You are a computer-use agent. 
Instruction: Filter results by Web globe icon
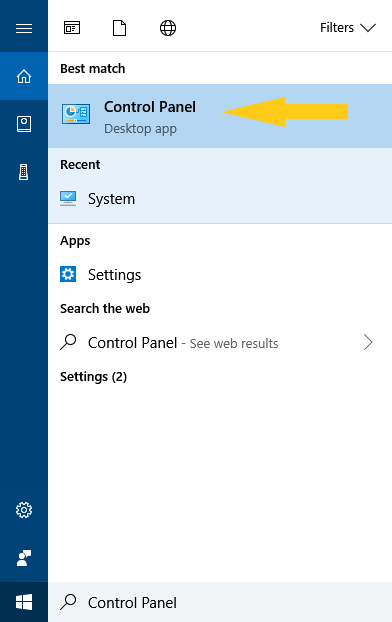click(x=168, y=28)
